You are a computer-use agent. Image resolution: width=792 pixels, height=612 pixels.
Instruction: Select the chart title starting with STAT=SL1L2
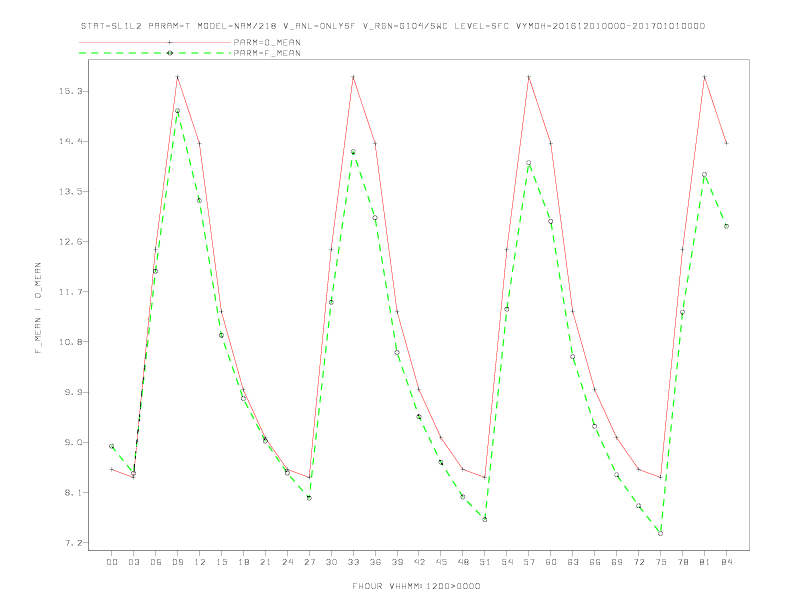click(393, 26)
